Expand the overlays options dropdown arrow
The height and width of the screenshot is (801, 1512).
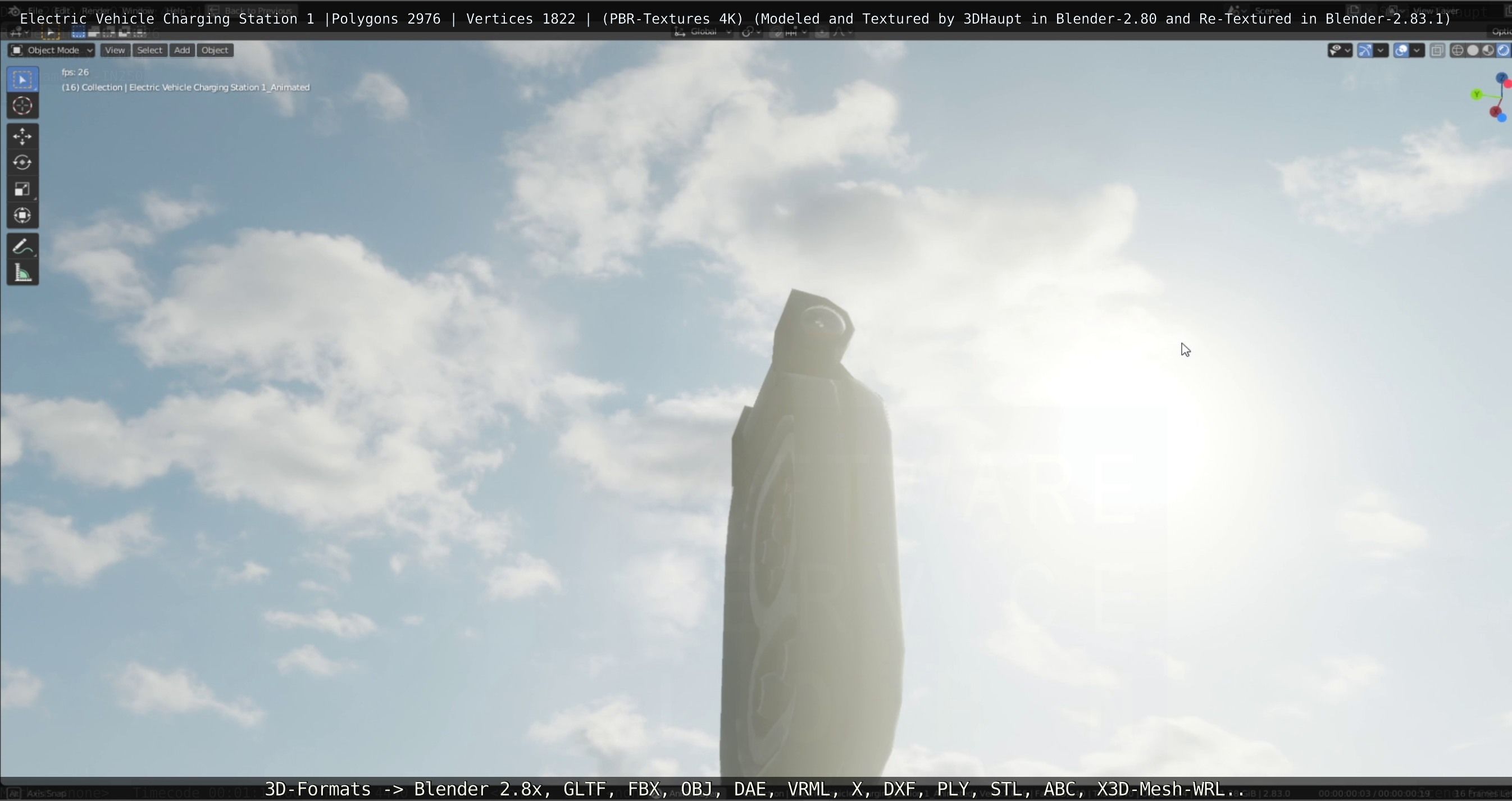tap(1417, 51)
